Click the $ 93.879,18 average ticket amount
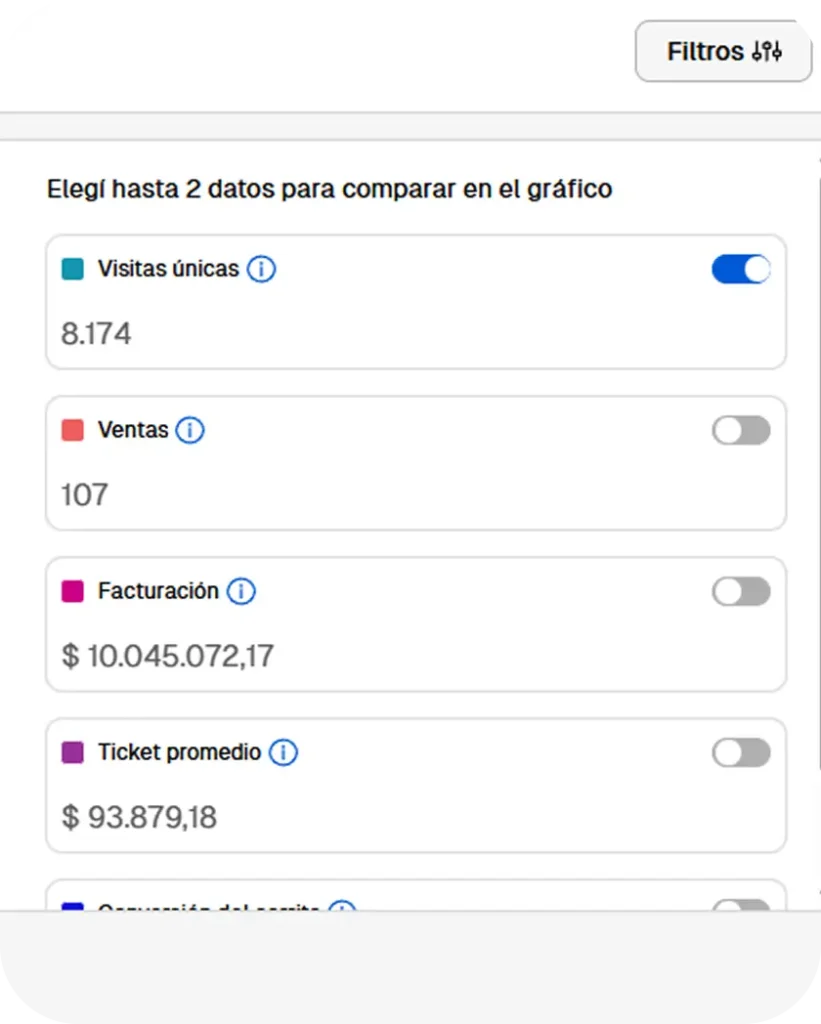Screen dimensions: 821x1024 [139, 817]
